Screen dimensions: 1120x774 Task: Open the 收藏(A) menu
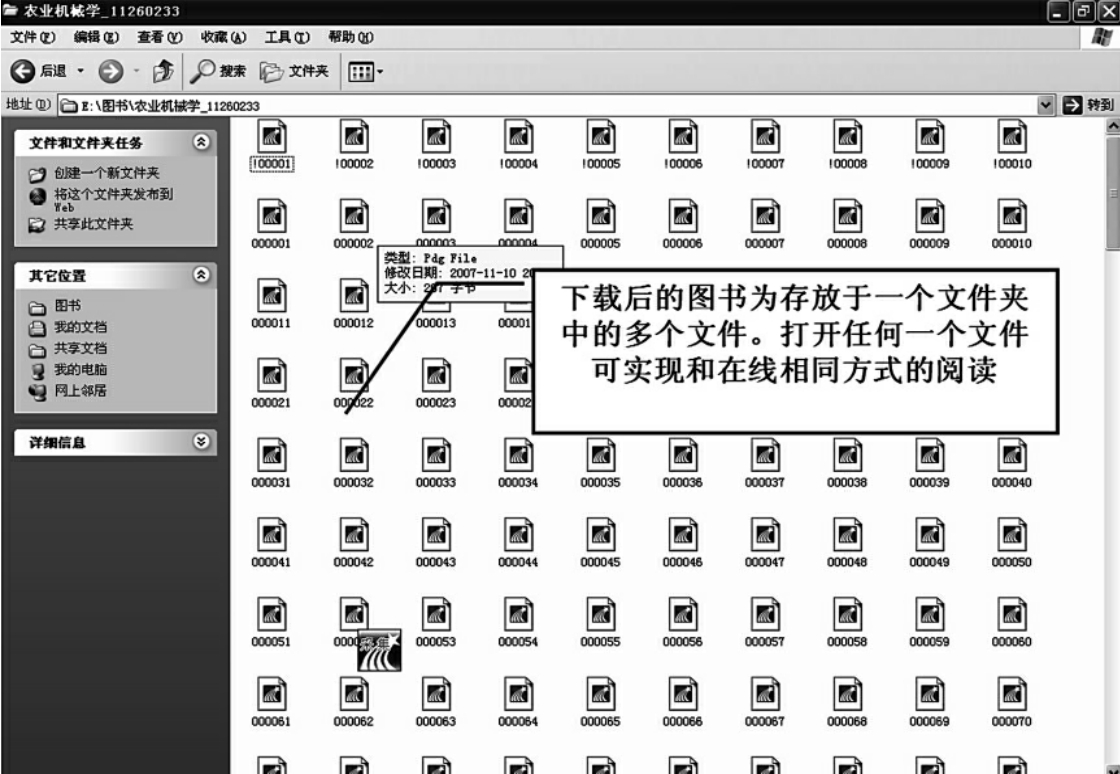tap(223, 37)
